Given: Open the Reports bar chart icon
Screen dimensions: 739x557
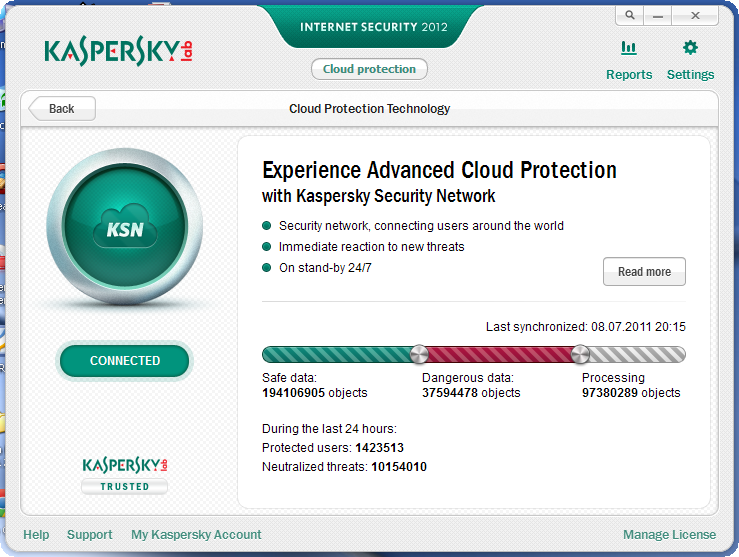Looking at the screenshot, I should pyautogui.click(x=628, y=48).
